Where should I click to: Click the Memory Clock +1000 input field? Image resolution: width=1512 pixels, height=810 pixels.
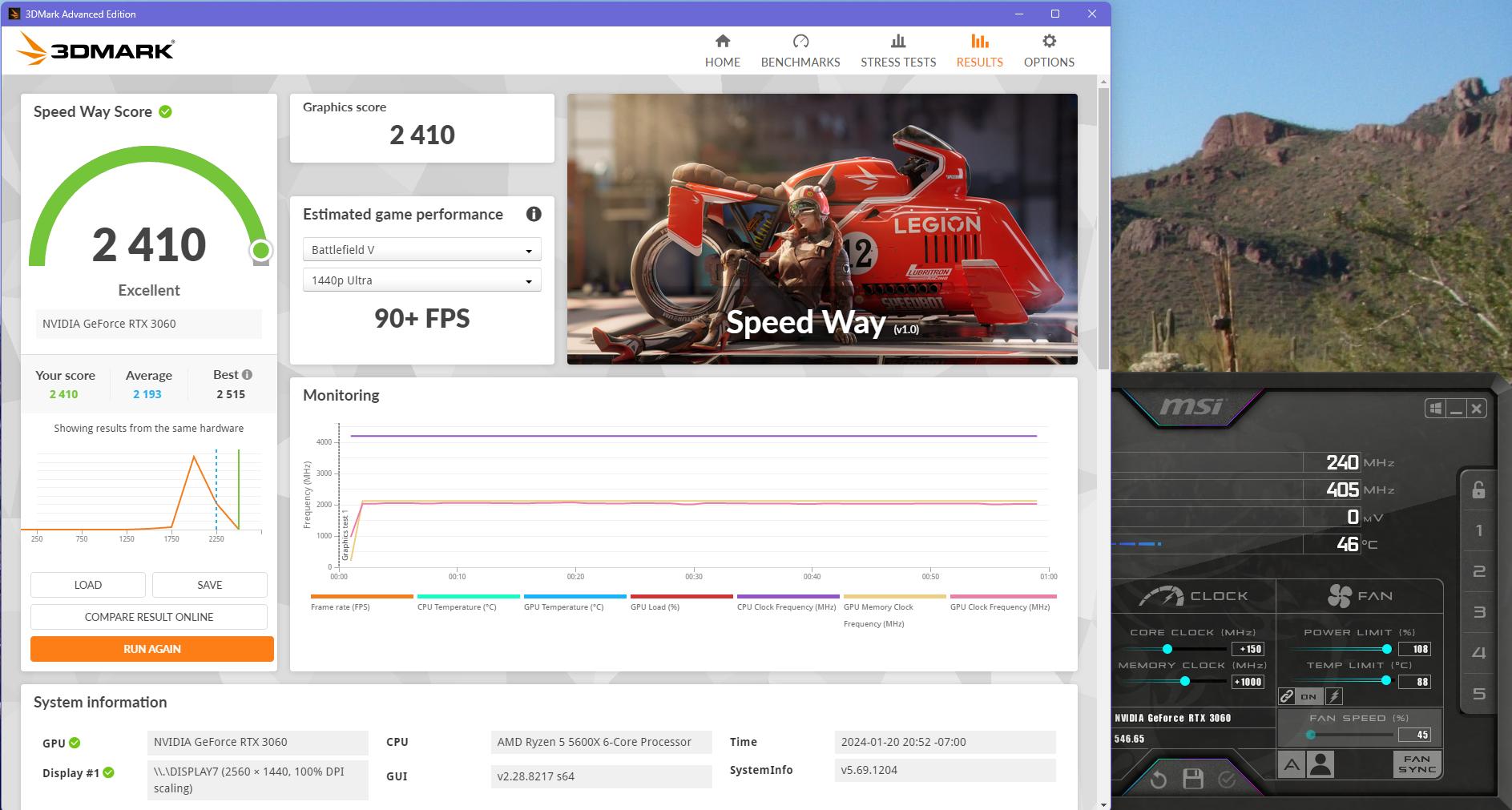pyautogui.click(x=1248, y=682)
